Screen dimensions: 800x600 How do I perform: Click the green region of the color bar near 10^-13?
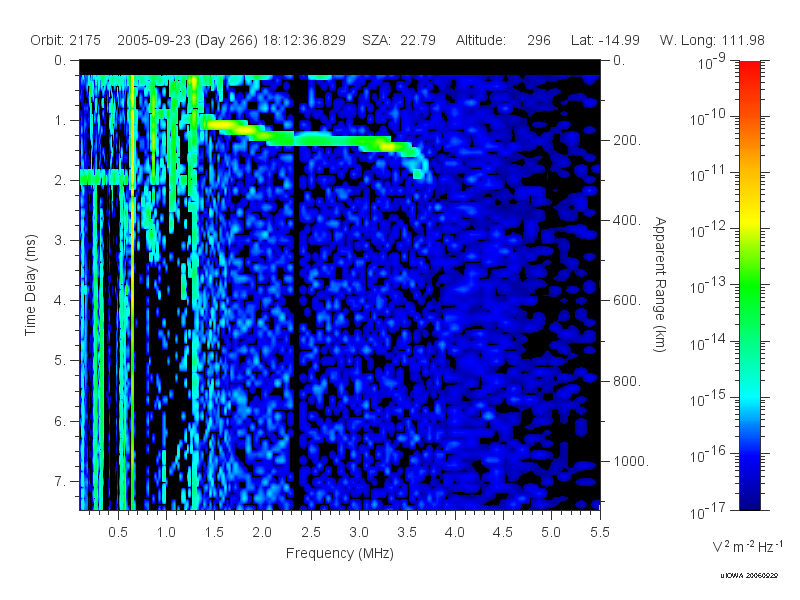749,285
